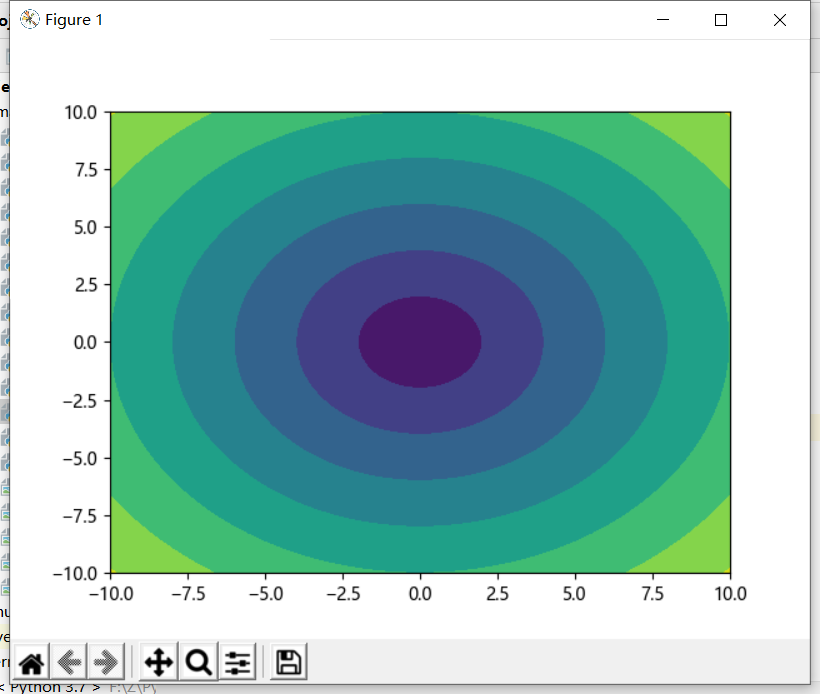Go back to previous view arrow
820x694 pixels.
69,662
